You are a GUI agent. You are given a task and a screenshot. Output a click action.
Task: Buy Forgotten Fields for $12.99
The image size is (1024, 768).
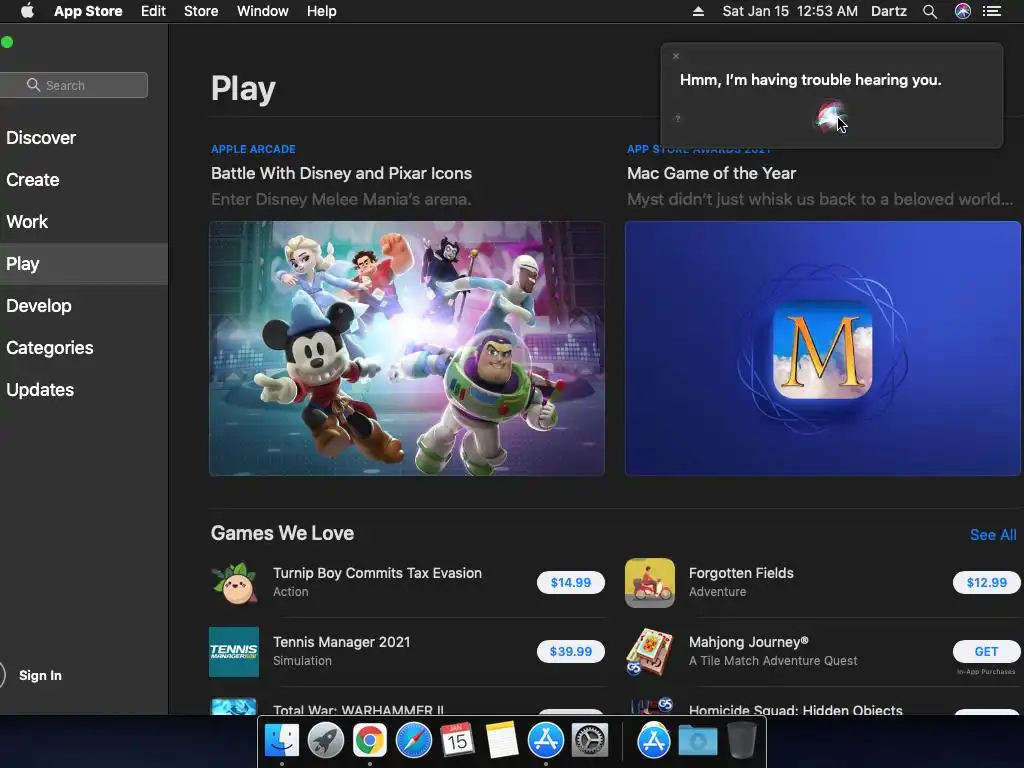(986, 583)
